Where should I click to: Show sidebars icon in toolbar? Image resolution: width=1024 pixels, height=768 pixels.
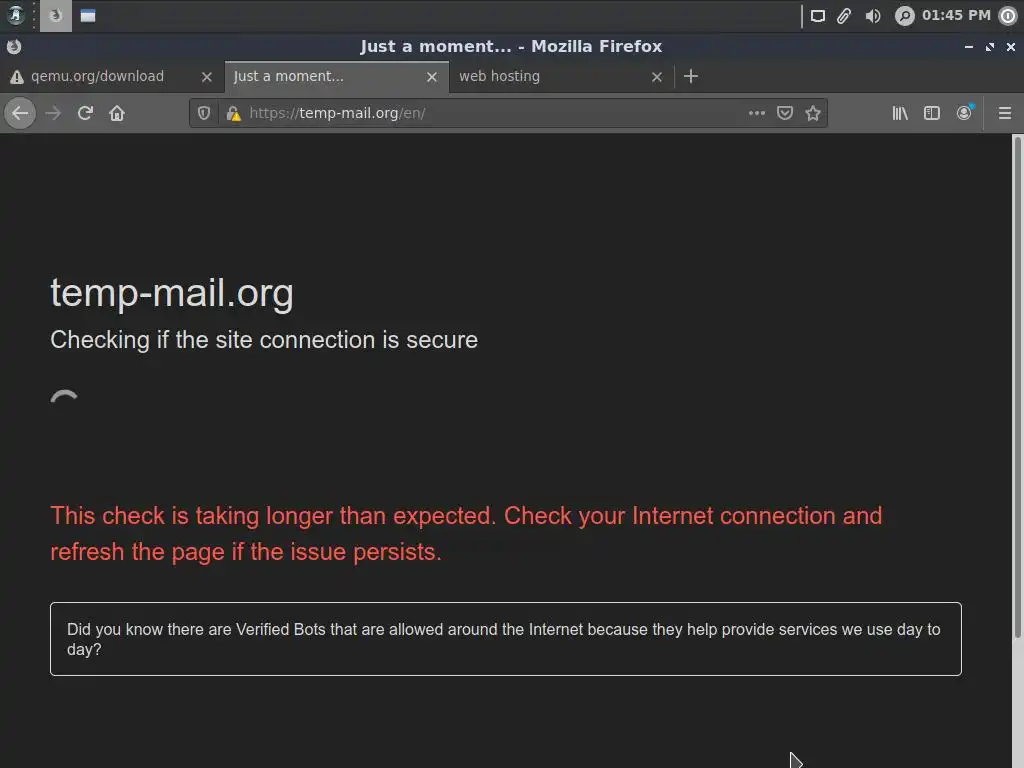click(932, 113)
